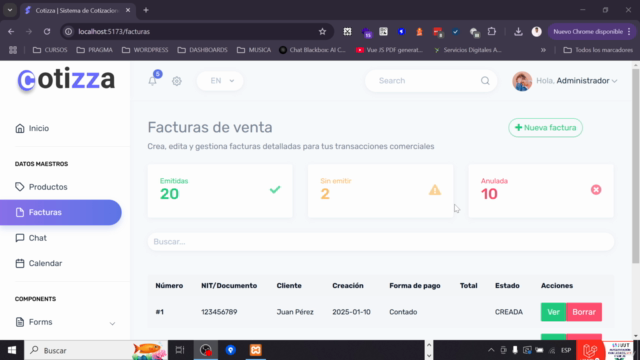The image size is (640, 360).
Task: Bookmark this page with the star icon
Action: [322, 31]
